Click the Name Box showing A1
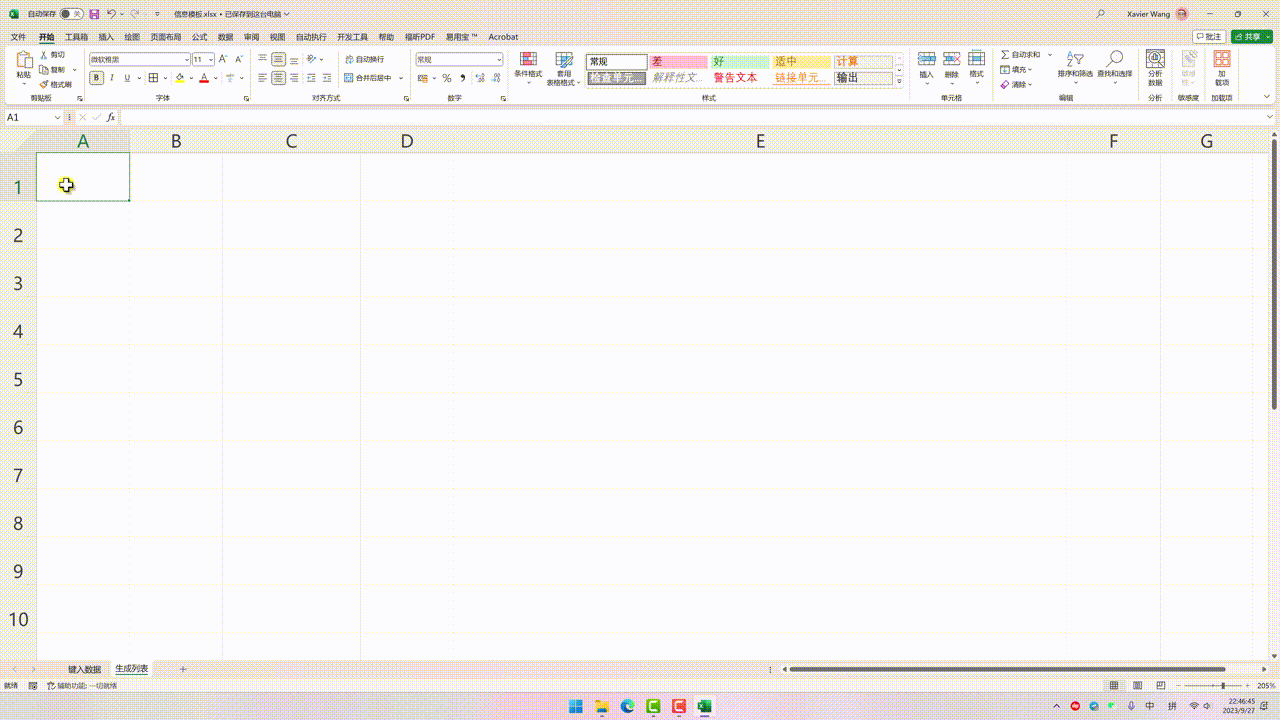The width and height of the screenshot is (1280, 720). click(x=32, y=117)
